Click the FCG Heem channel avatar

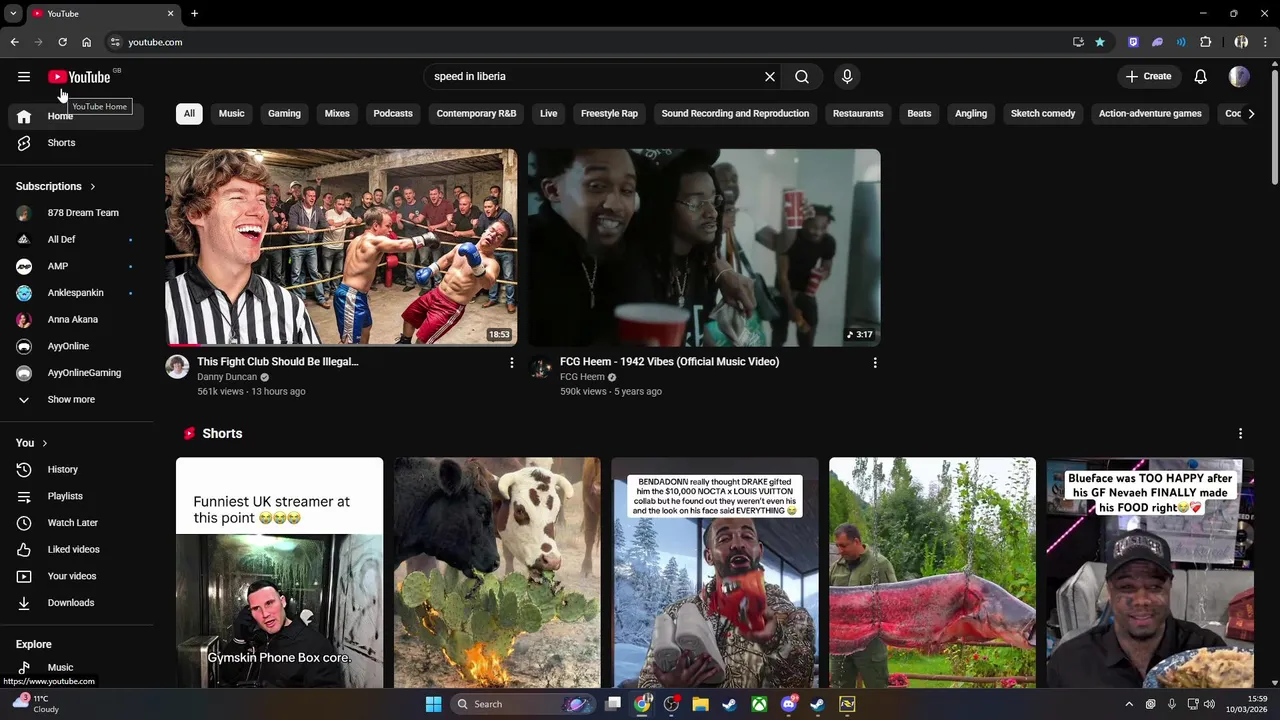[540, 366]
